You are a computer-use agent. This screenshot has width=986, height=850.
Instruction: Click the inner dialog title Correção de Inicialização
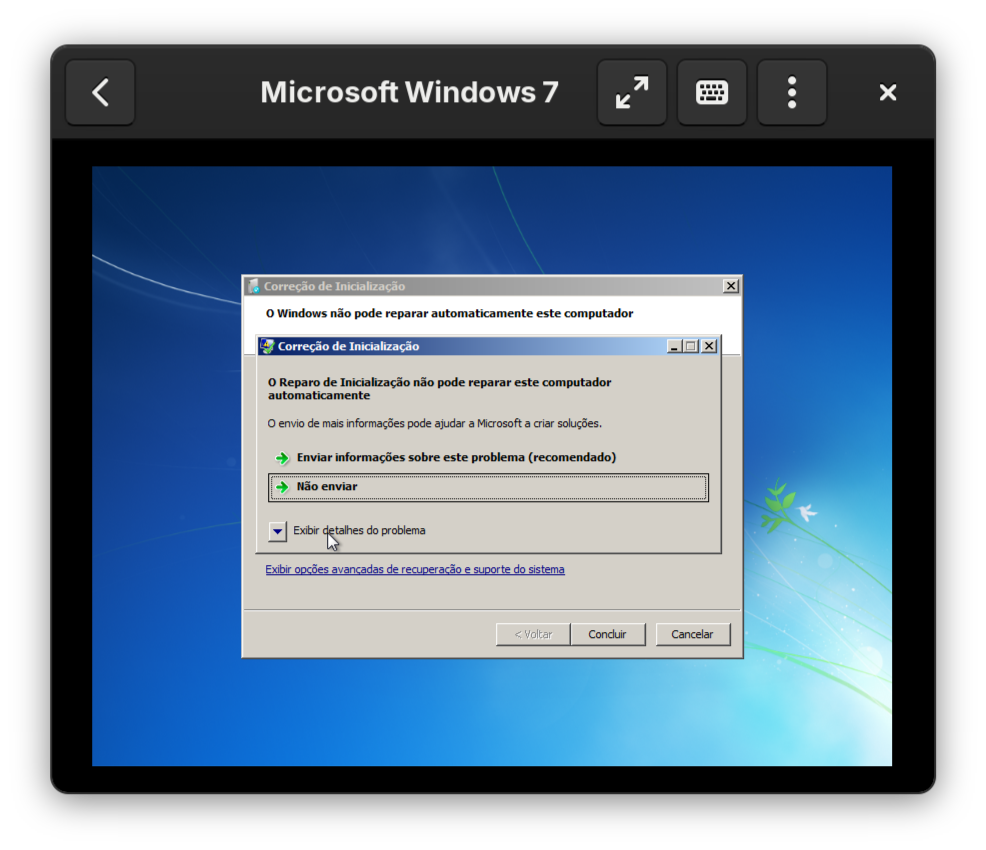point(348,346)
